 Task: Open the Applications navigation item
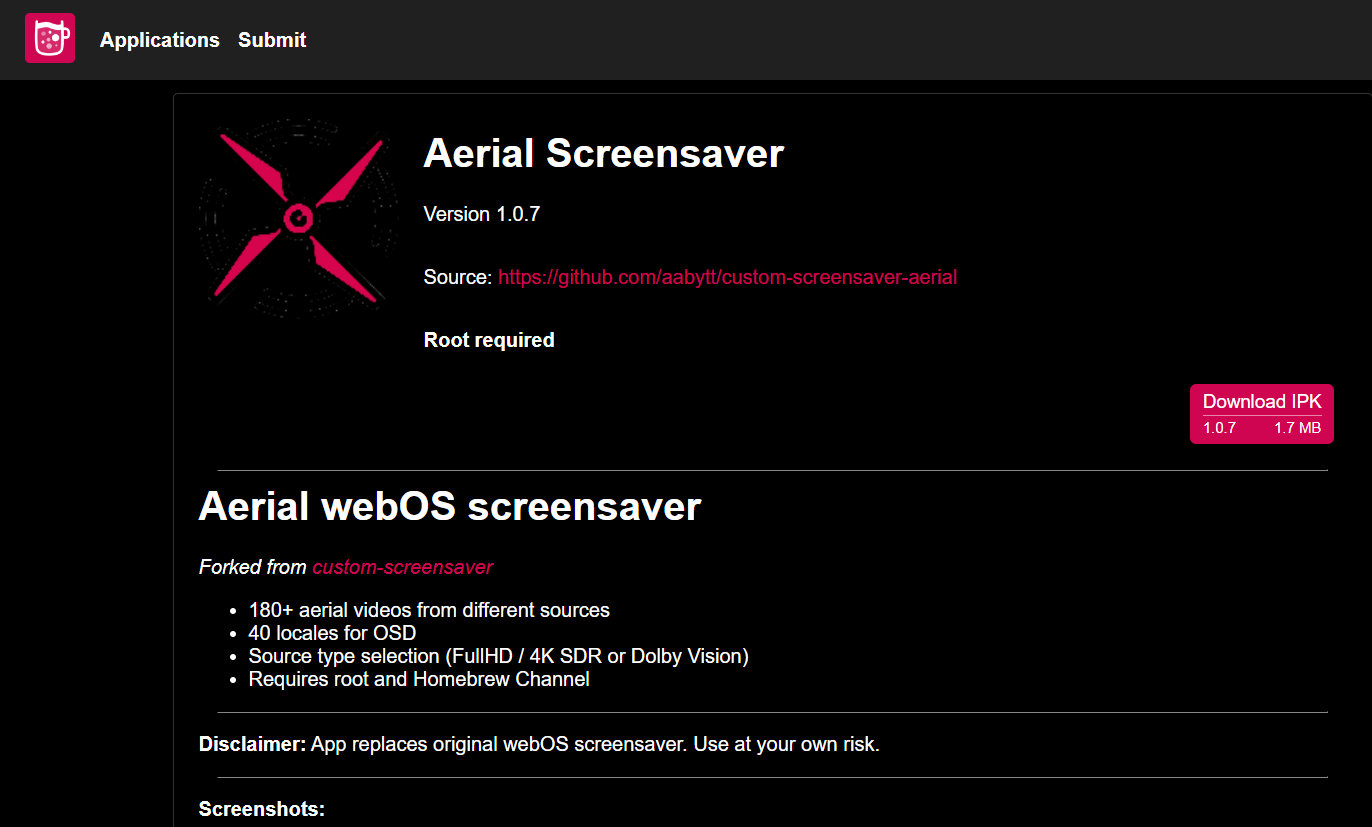pyautogui.click(x=160, y=40)
